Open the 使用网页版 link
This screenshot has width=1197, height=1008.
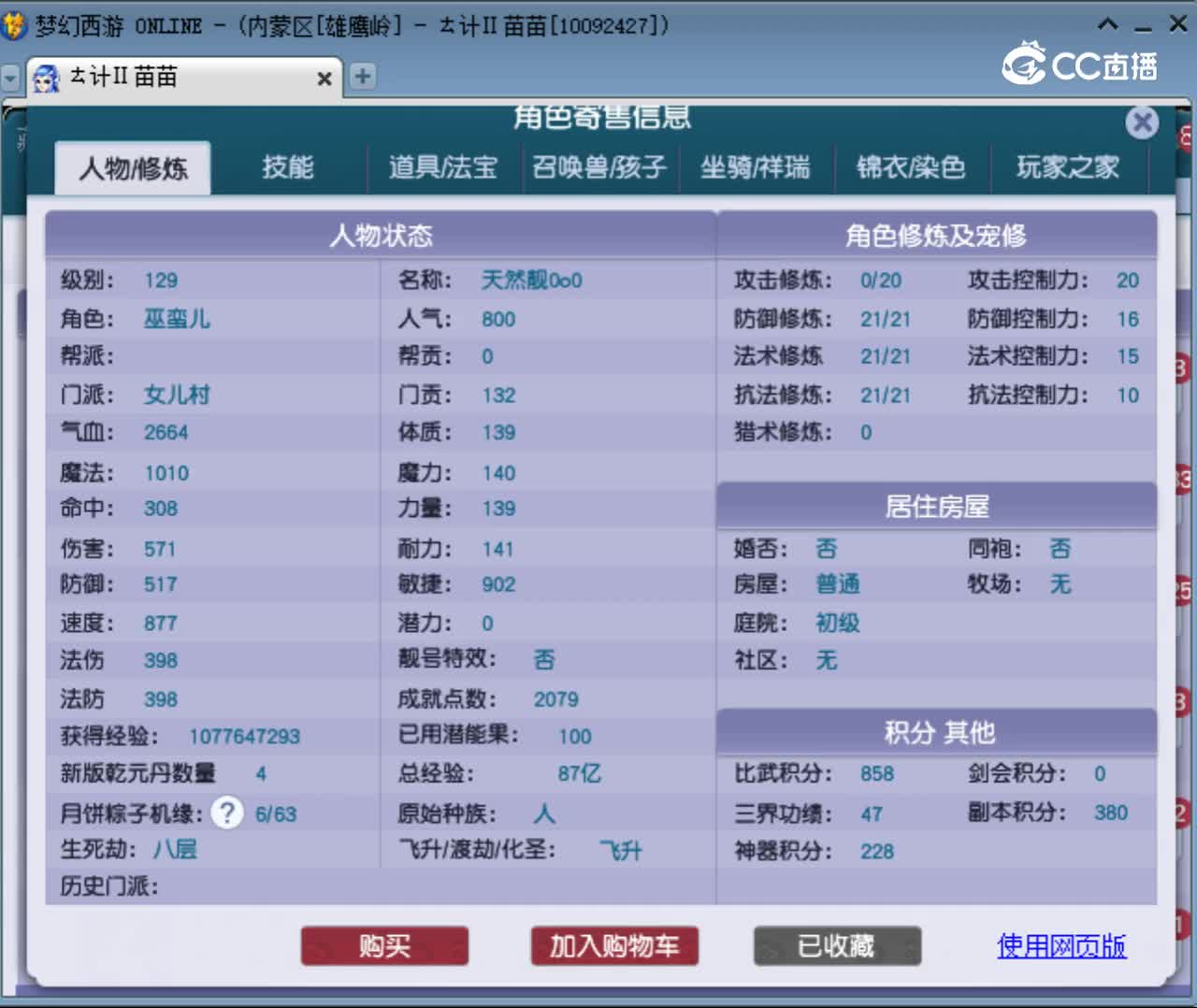[x=1061, y=946]
